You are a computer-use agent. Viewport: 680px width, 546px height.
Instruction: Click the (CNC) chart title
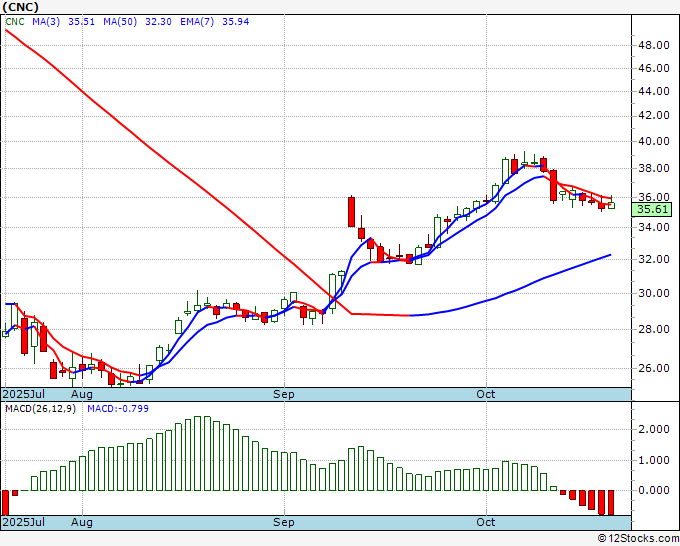point(20,7)
